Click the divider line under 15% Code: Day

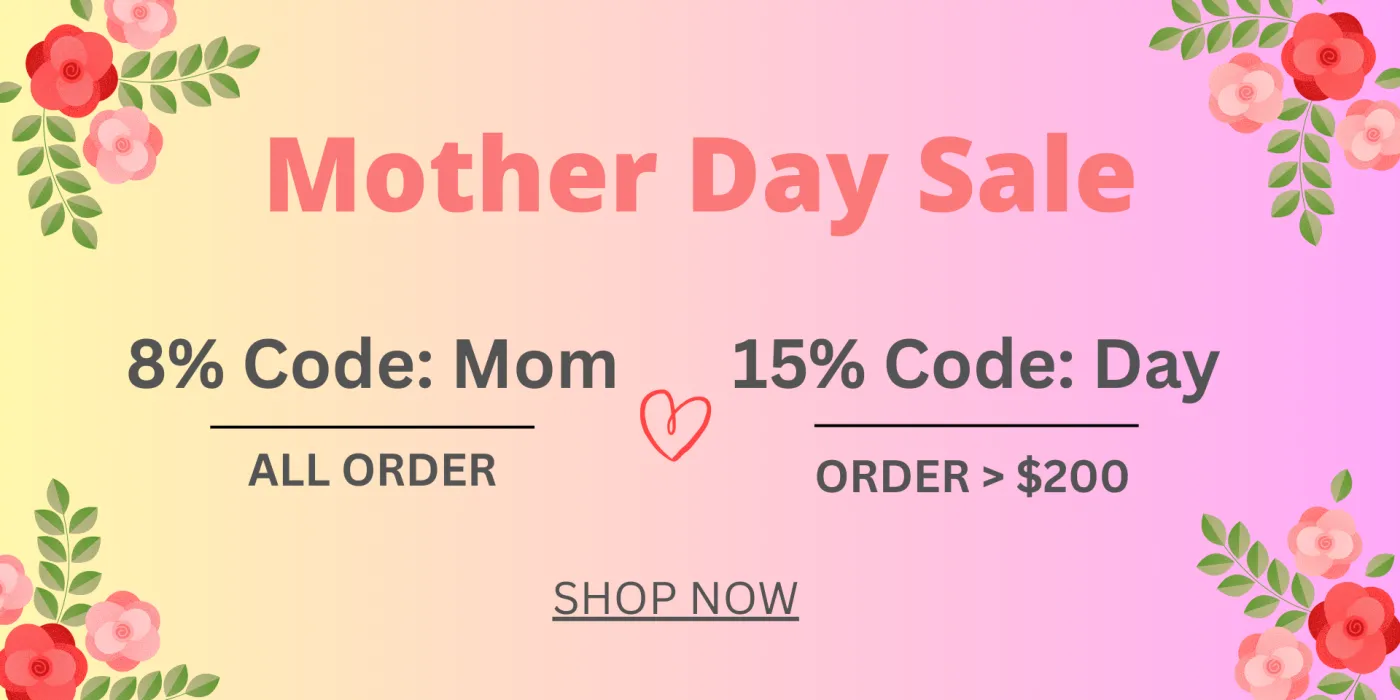pyautogui.click(x=976, y=425)
